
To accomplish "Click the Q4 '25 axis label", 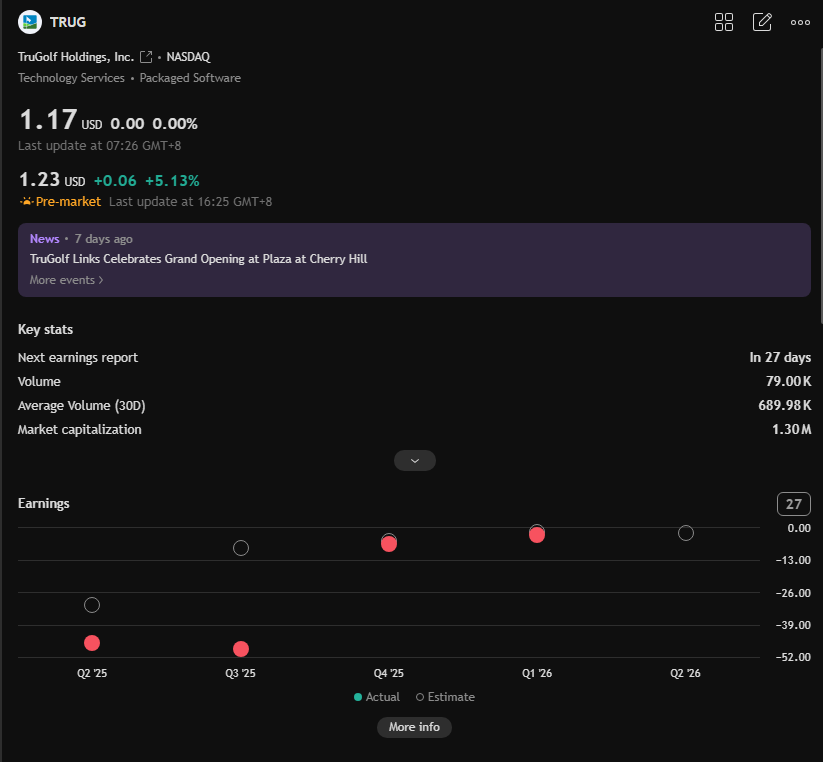I will point(389,673).
